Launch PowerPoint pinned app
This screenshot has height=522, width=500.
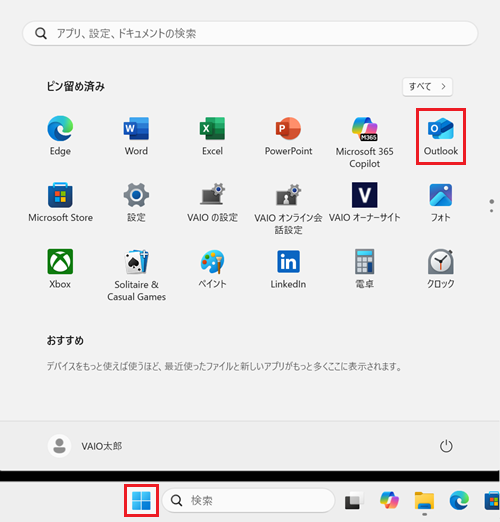(x=288, y=136)
